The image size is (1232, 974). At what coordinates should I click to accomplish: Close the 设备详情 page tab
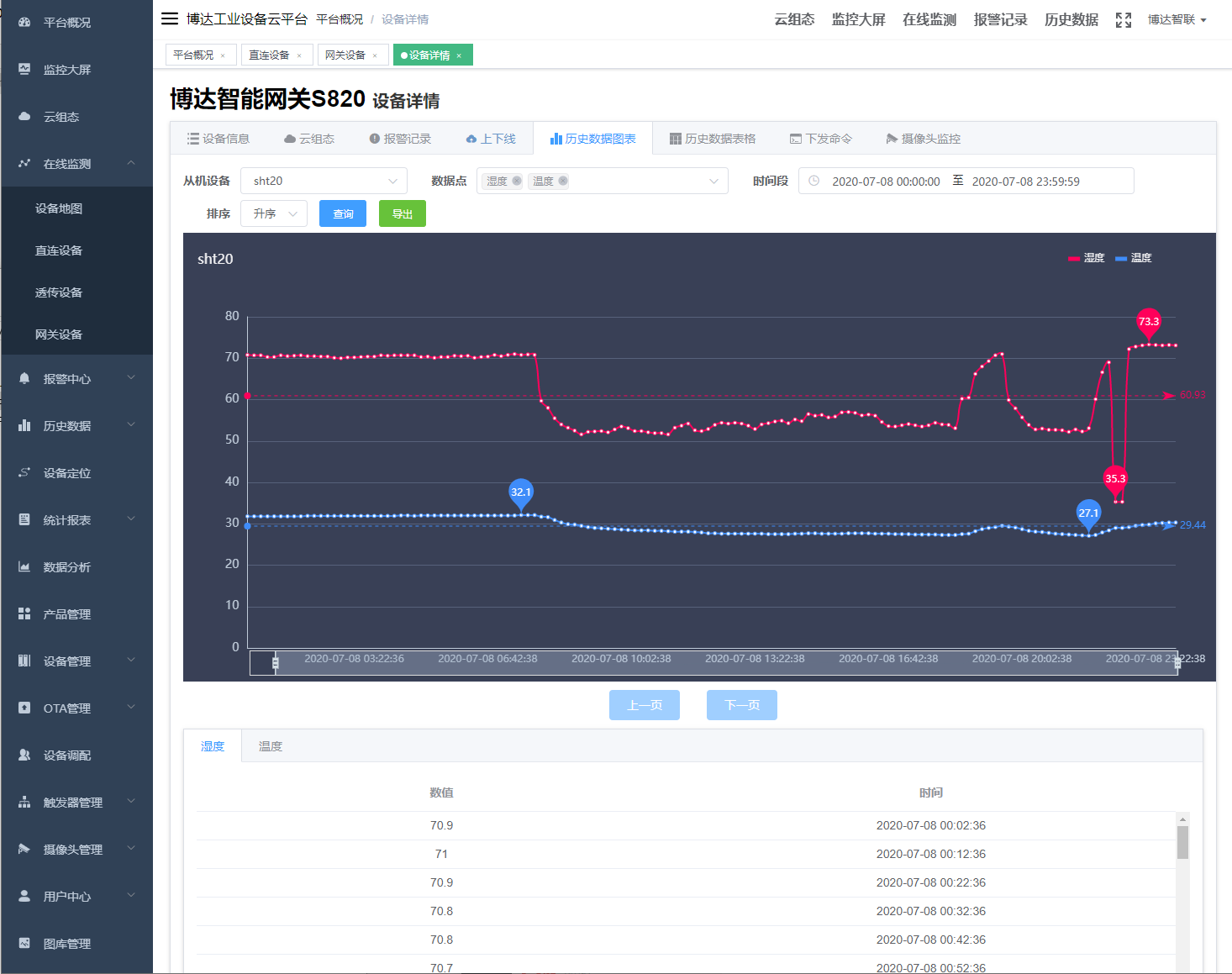[x=459, y=55]
